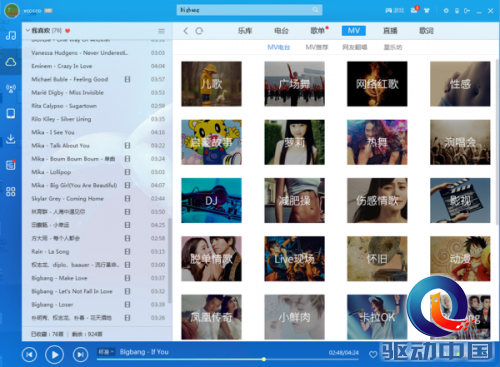Open the playlist hamburger menu icon
The width and height of the screenshot is (500, 367).
[161, 31]
